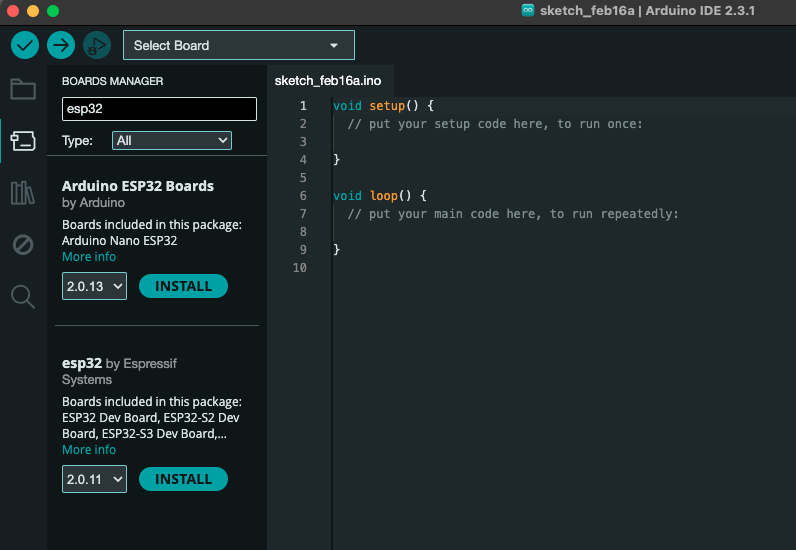Click the yellow minimize window button
Screen dimensions: 796x550
pos(33,11)
